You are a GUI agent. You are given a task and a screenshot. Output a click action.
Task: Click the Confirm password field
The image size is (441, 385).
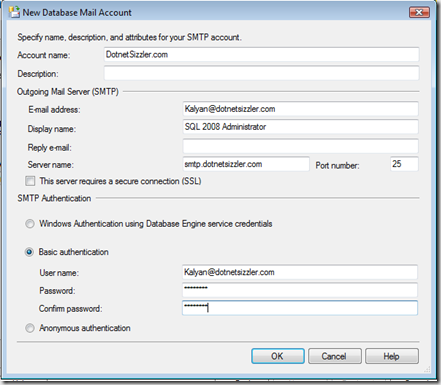click(x=300, y=308)
